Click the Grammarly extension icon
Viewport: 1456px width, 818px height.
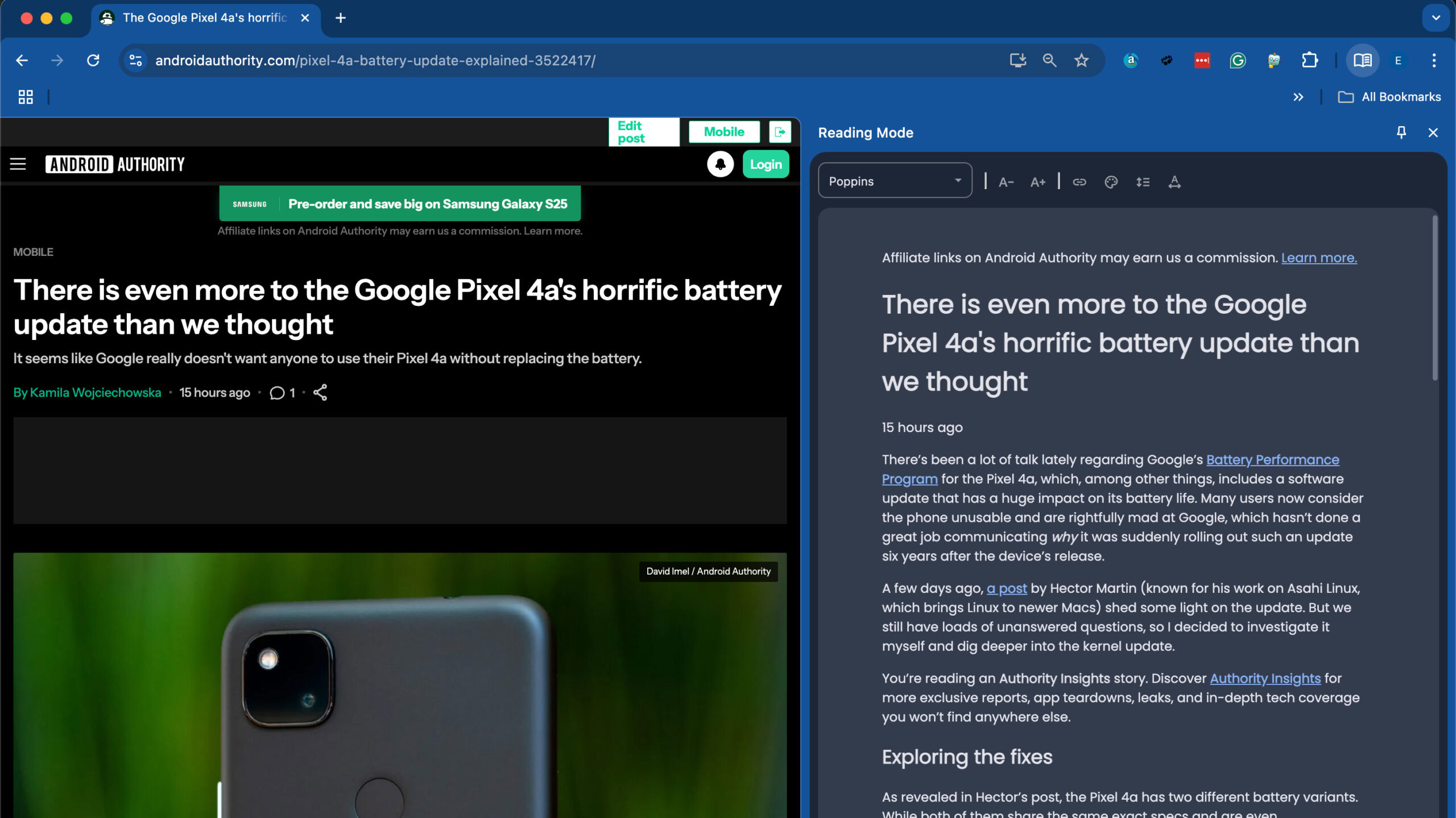point(1238,60)
